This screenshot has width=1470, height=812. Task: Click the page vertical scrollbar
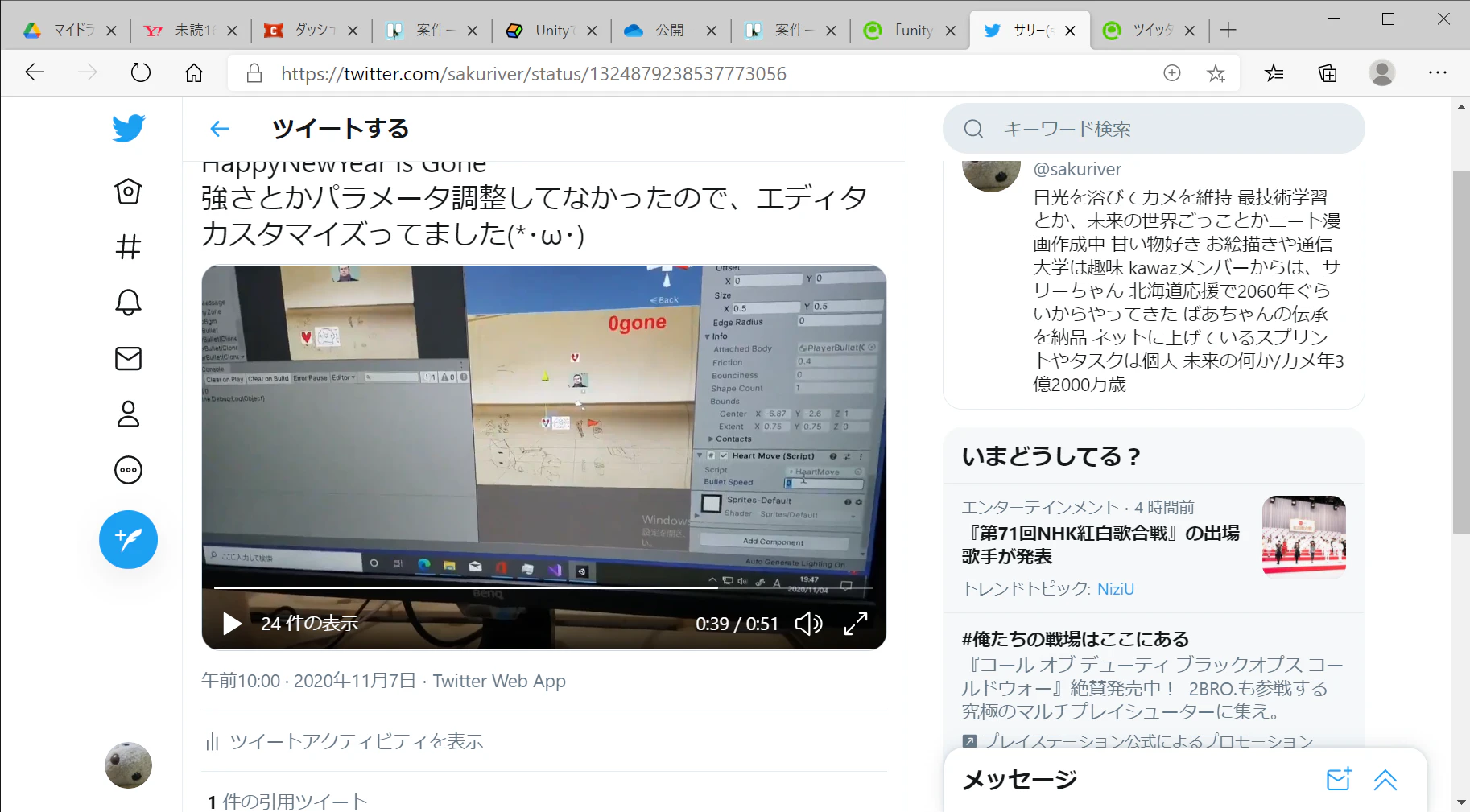tap(1461, 352)
